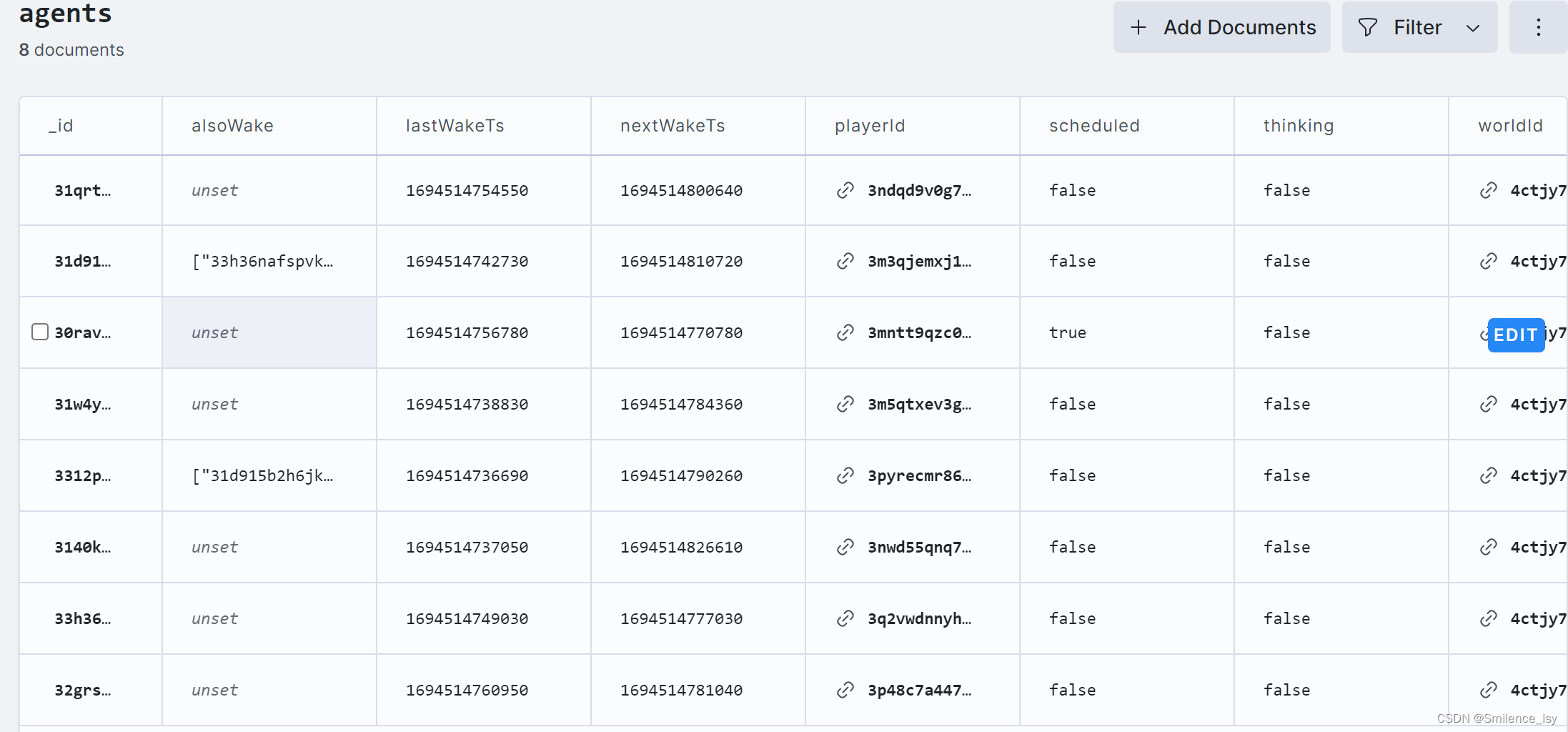Select document id 33h36…

click(83, 618)
